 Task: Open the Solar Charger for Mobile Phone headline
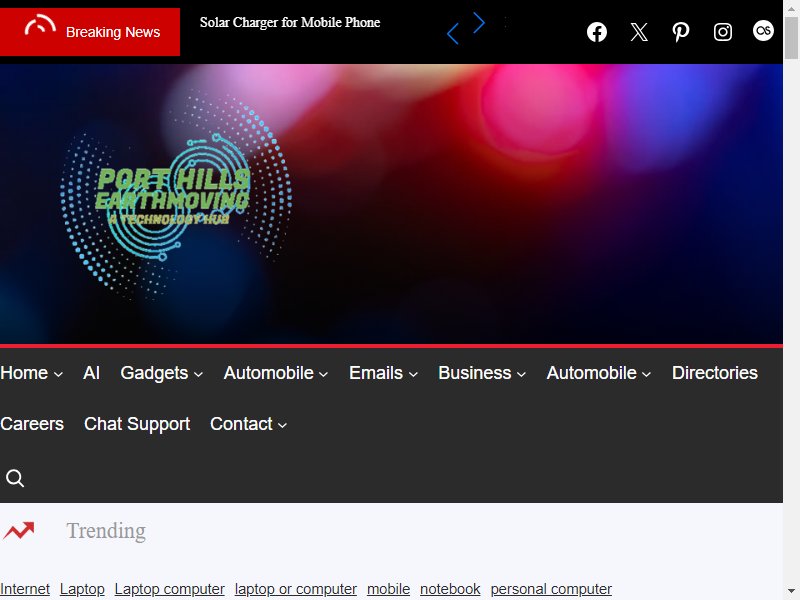point(290,22)
